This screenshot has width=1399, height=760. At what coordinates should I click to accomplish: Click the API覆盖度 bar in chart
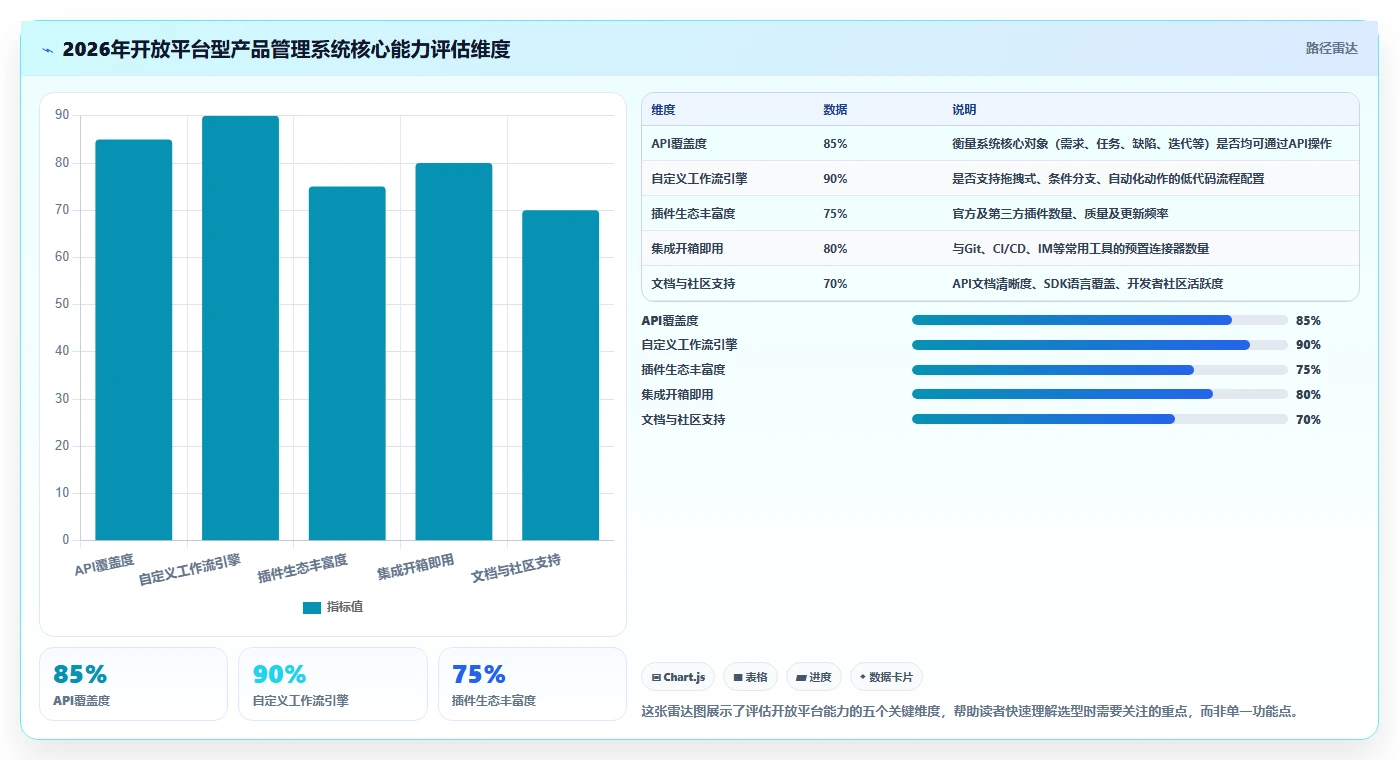pyautogui.click(x=134, y=340)
